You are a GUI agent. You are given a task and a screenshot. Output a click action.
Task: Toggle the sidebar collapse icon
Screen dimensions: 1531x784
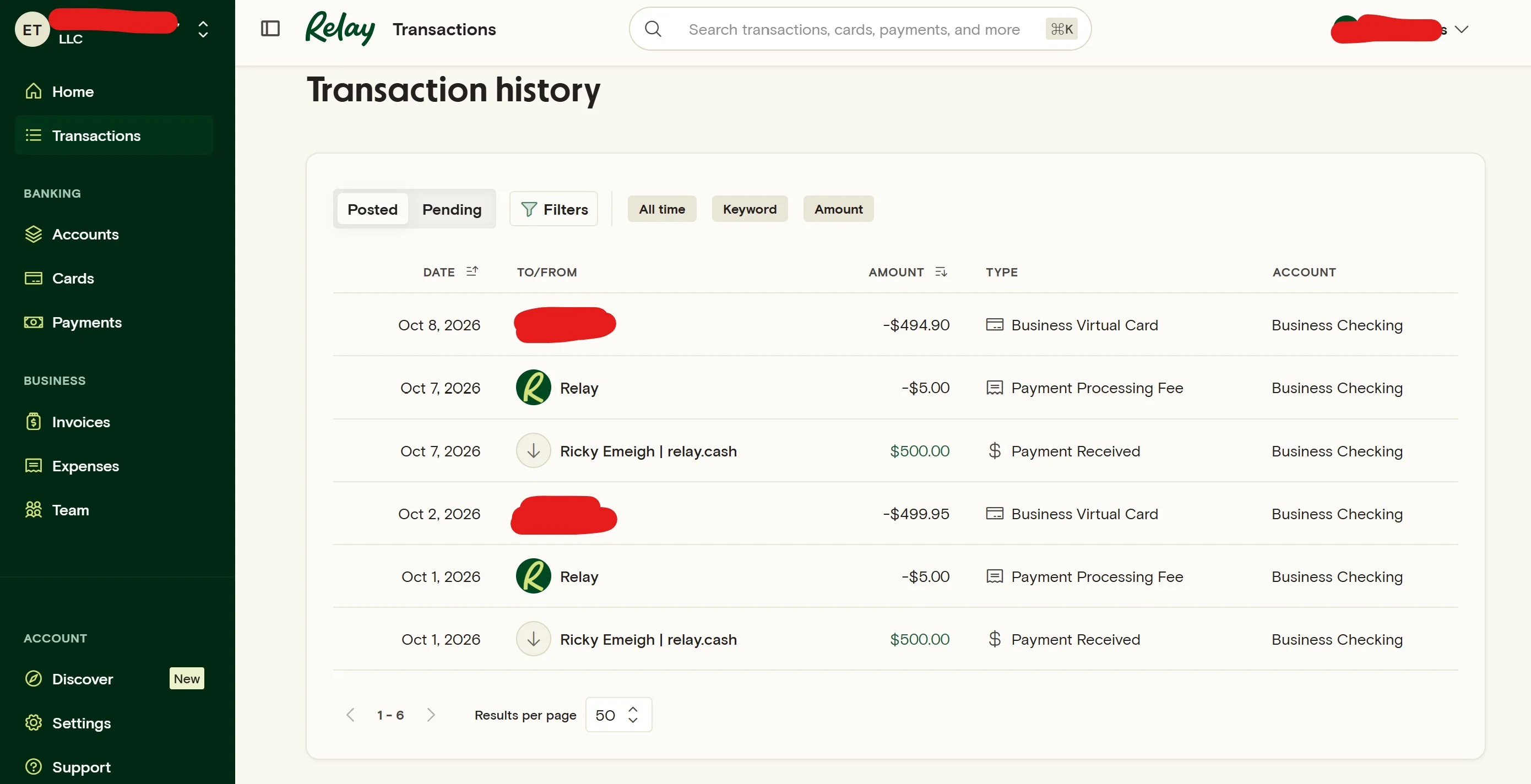[x=270, y=29]
